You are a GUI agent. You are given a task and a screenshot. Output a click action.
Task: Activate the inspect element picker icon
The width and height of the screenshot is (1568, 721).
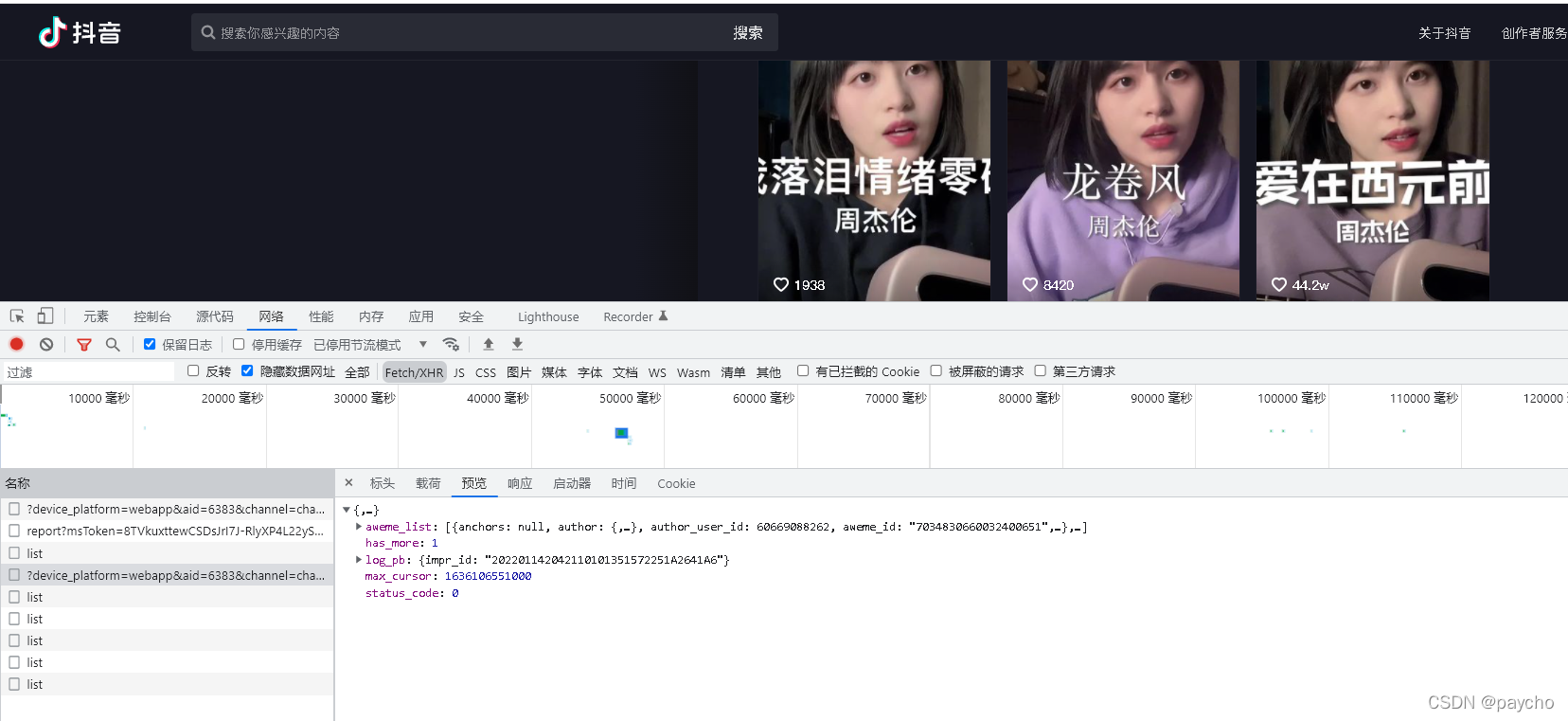tap(17, 316)
